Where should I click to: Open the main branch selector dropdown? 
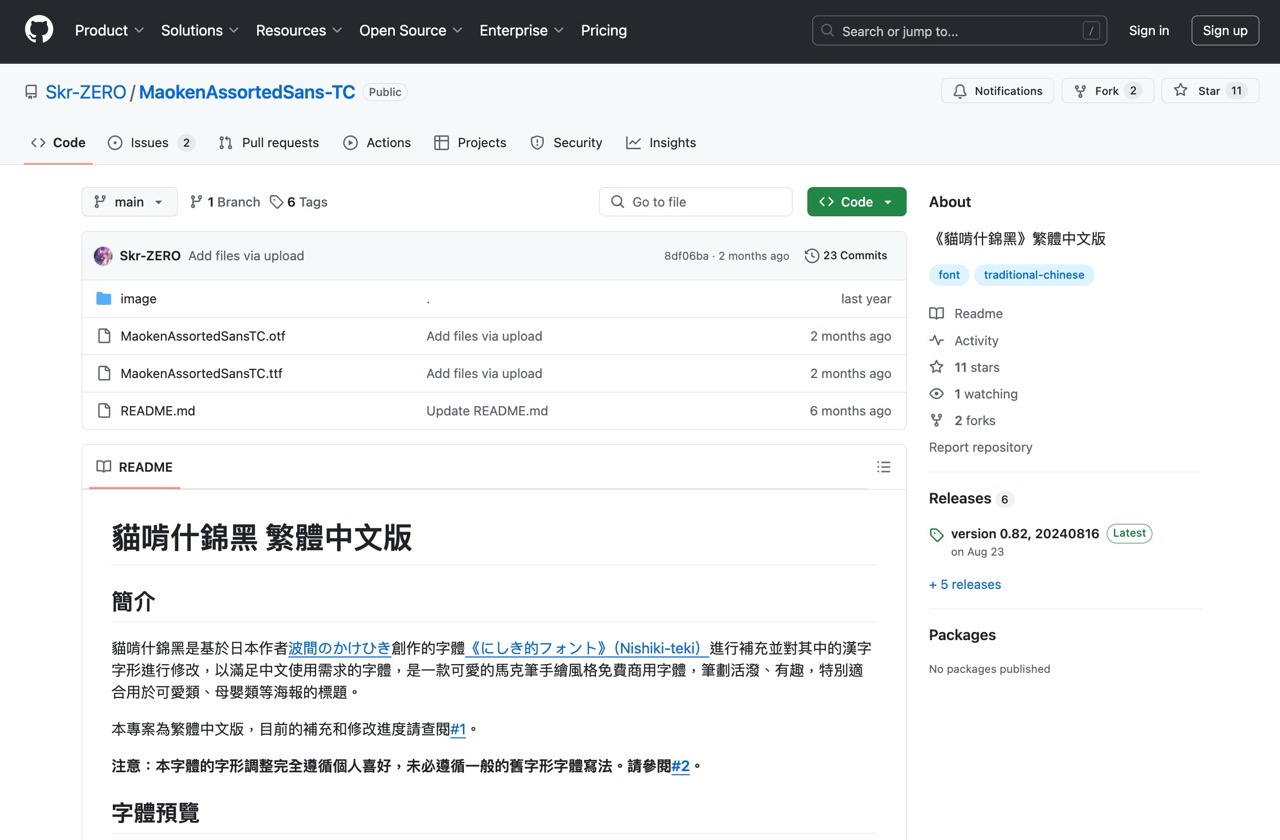(x=129, y=202)
